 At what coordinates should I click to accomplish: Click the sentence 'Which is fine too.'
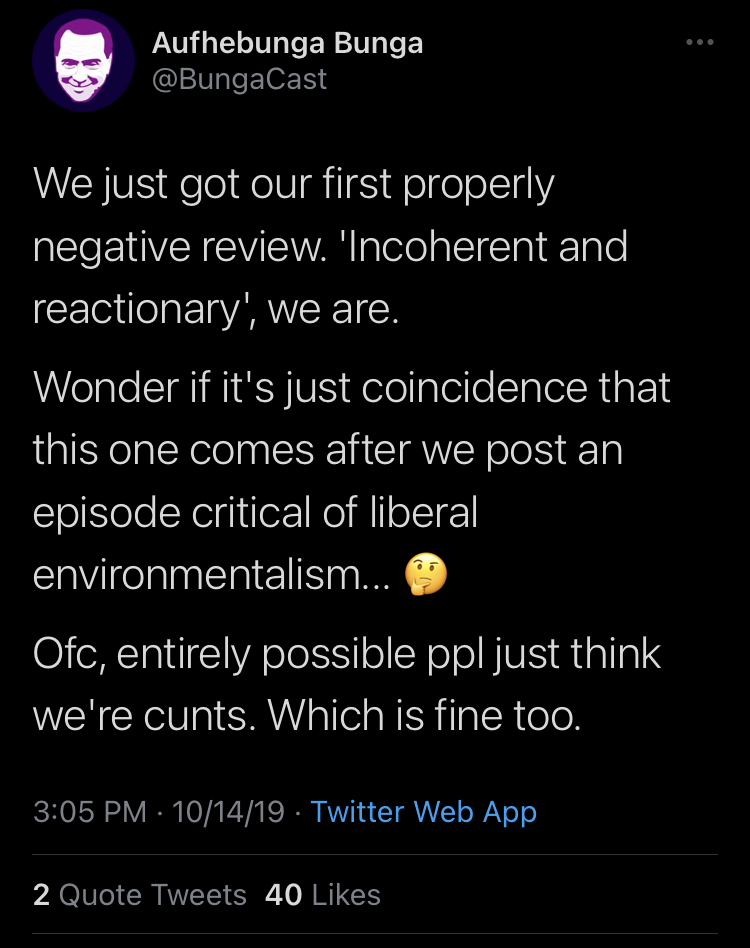point(424,715)
